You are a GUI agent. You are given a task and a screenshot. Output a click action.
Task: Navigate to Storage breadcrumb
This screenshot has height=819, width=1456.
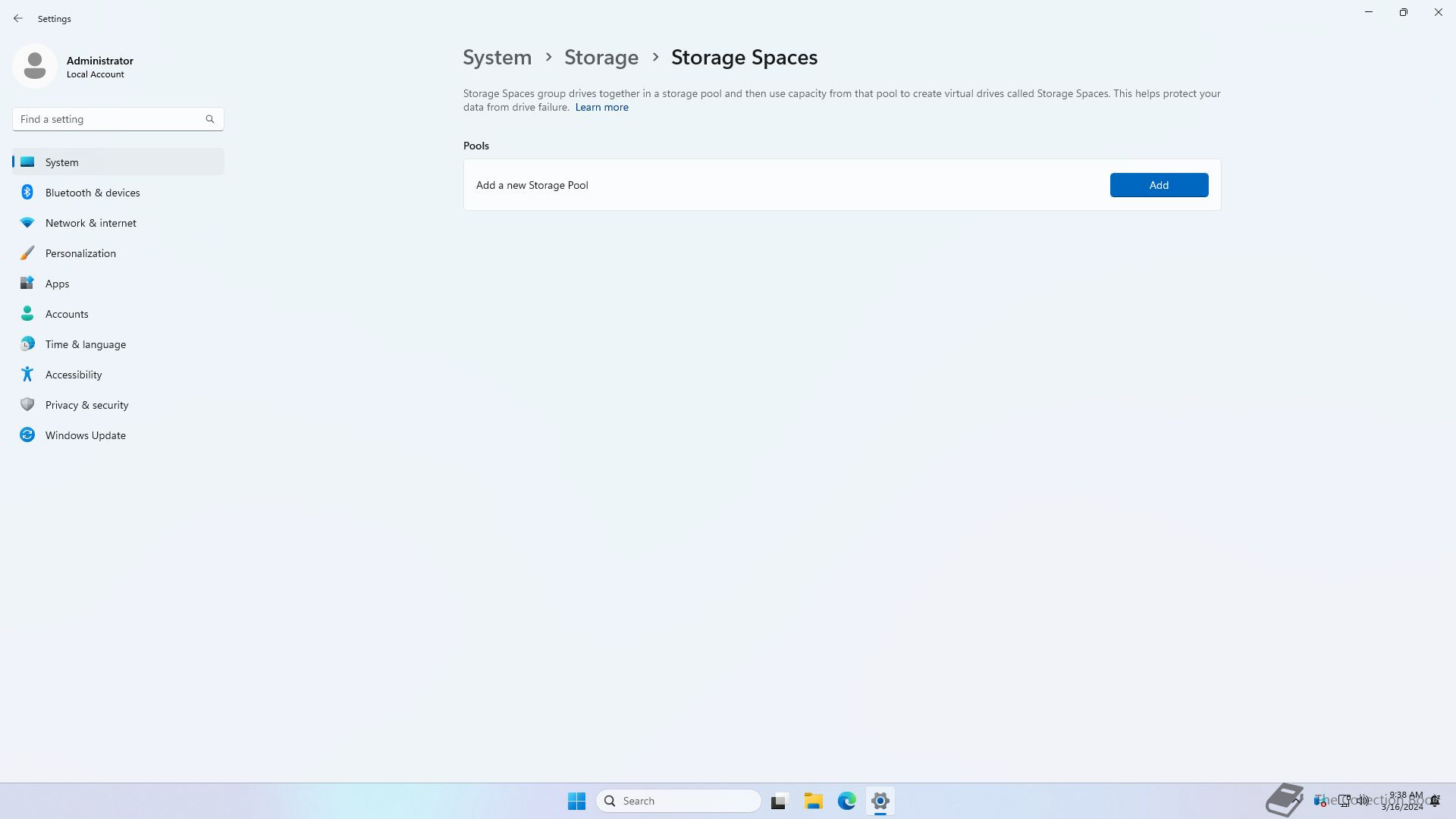click(601, 58)
